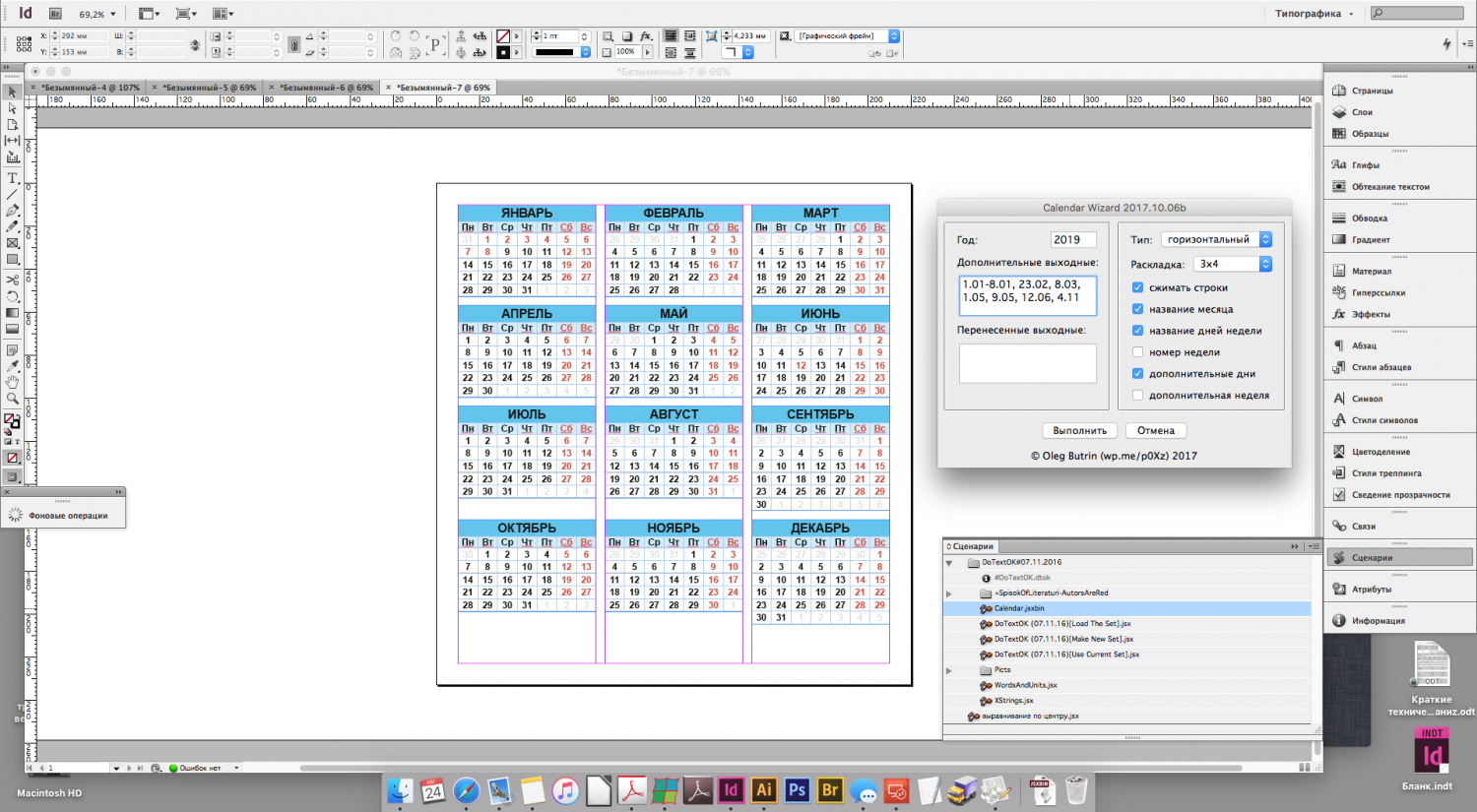This screenshot has width=1477, height=812.
Task: Select the Gap tool
Action: [x=13, y=142]
